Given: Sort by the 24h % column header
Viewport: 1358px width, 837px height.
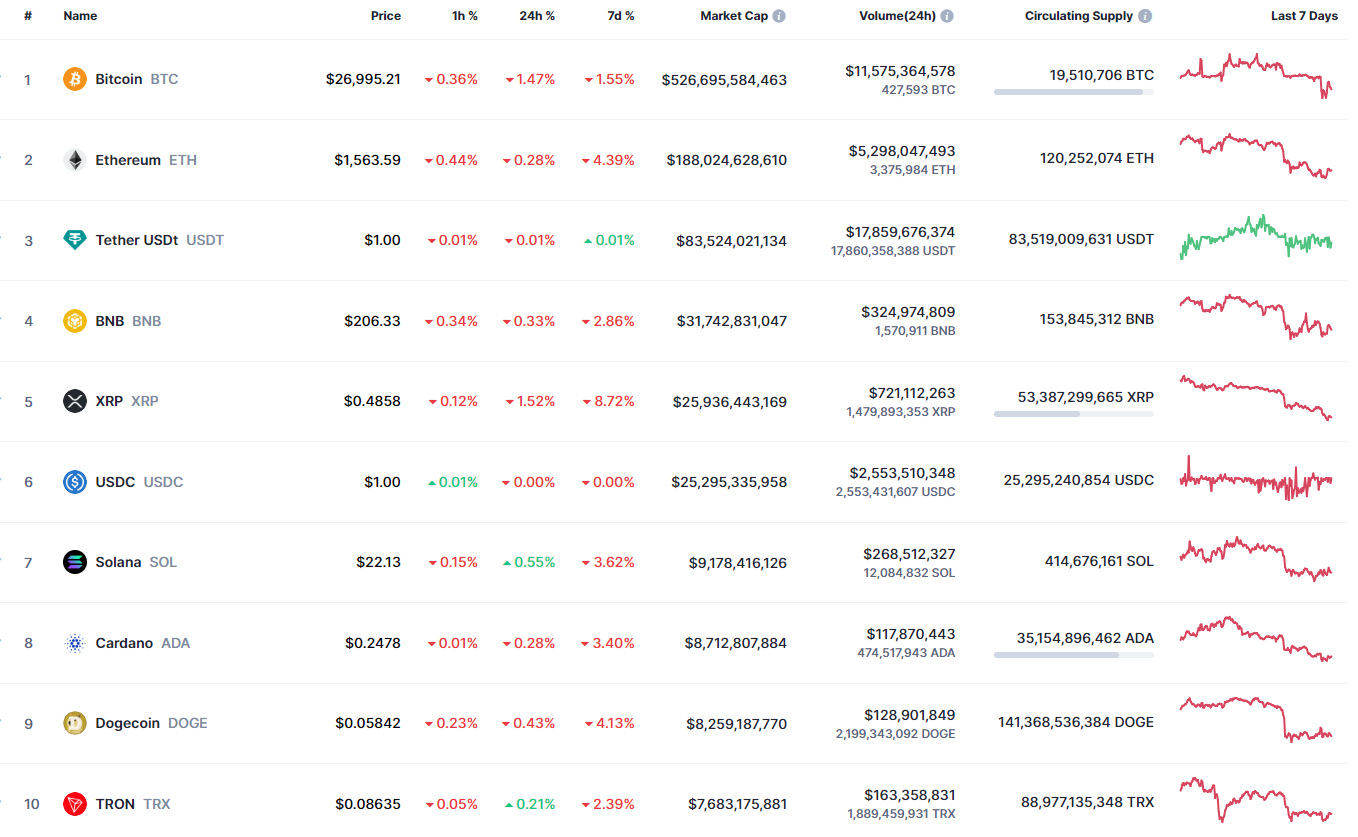Looking at the screenshot, I should 536,16.
